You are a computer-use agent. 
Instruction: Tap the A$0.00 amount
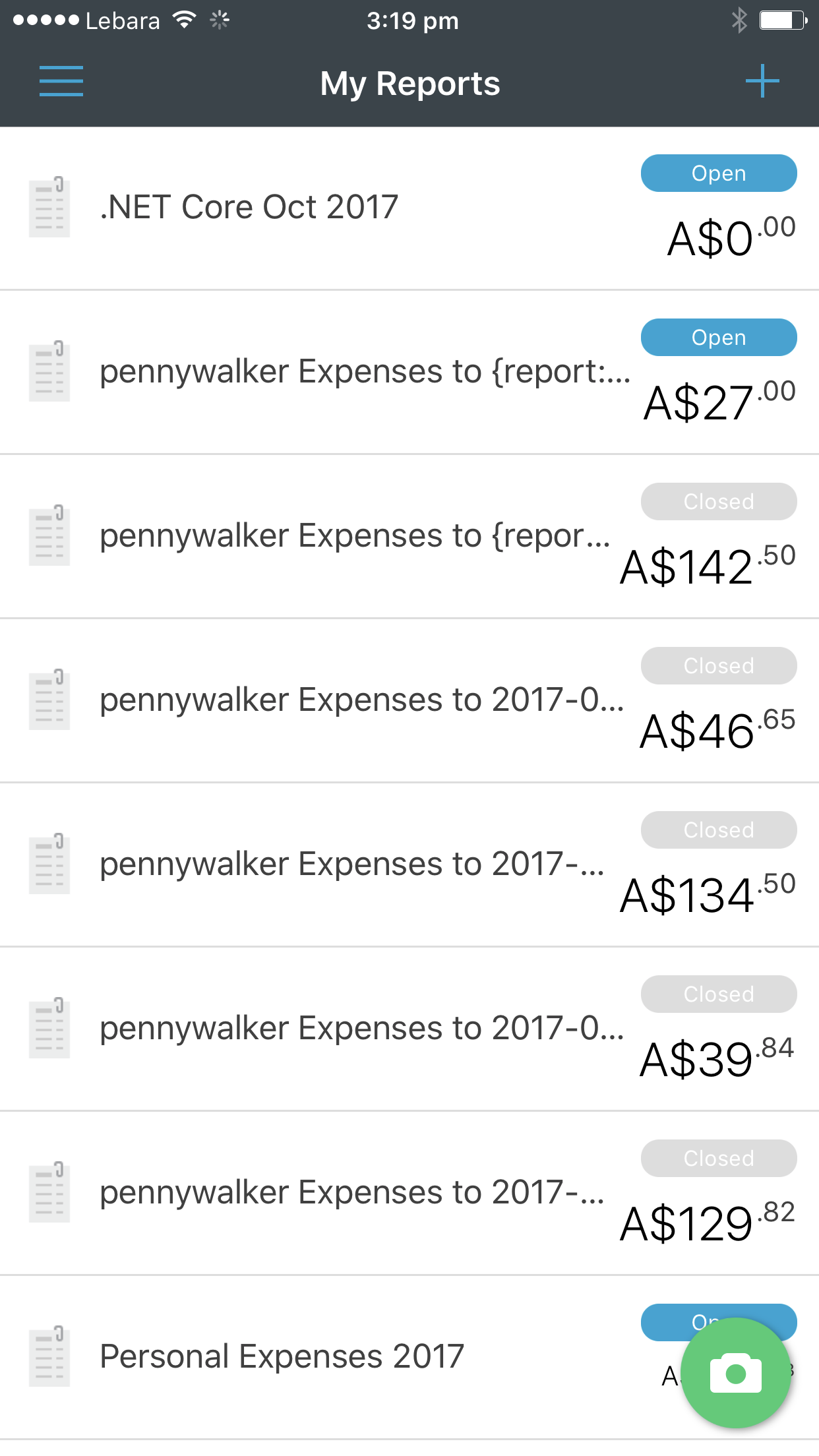(x=731, y=237)
